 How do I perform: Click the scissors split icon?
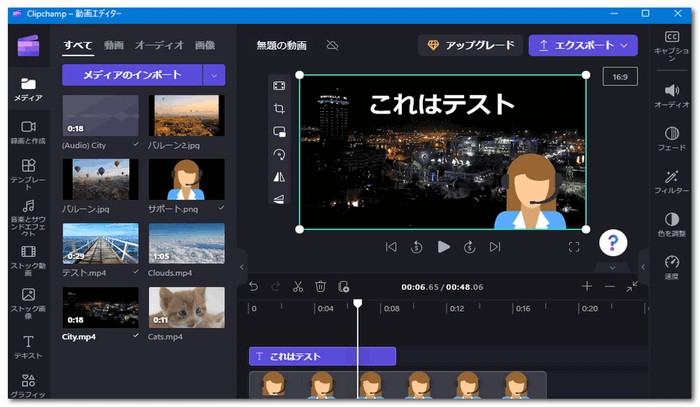click(297, 286)
